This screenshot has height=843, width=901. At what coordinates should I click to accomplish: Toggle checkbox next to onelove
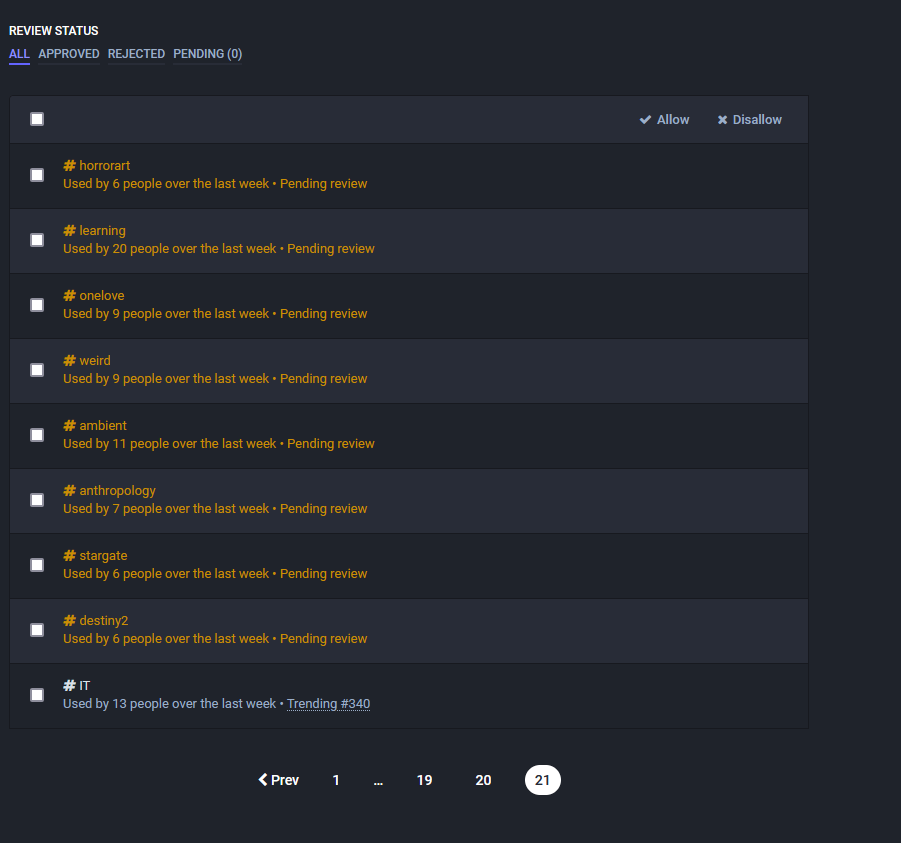(37, 305)
